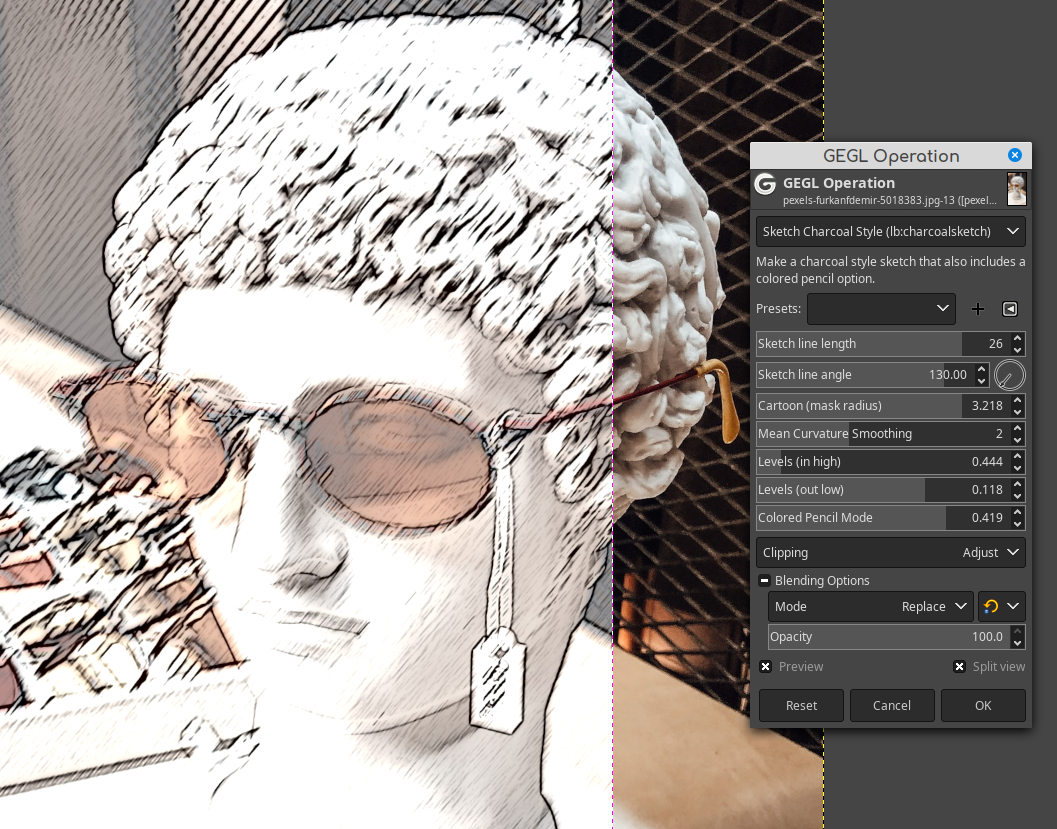Open the Clipping Adjust dropdown

click(x=890, y=553)
